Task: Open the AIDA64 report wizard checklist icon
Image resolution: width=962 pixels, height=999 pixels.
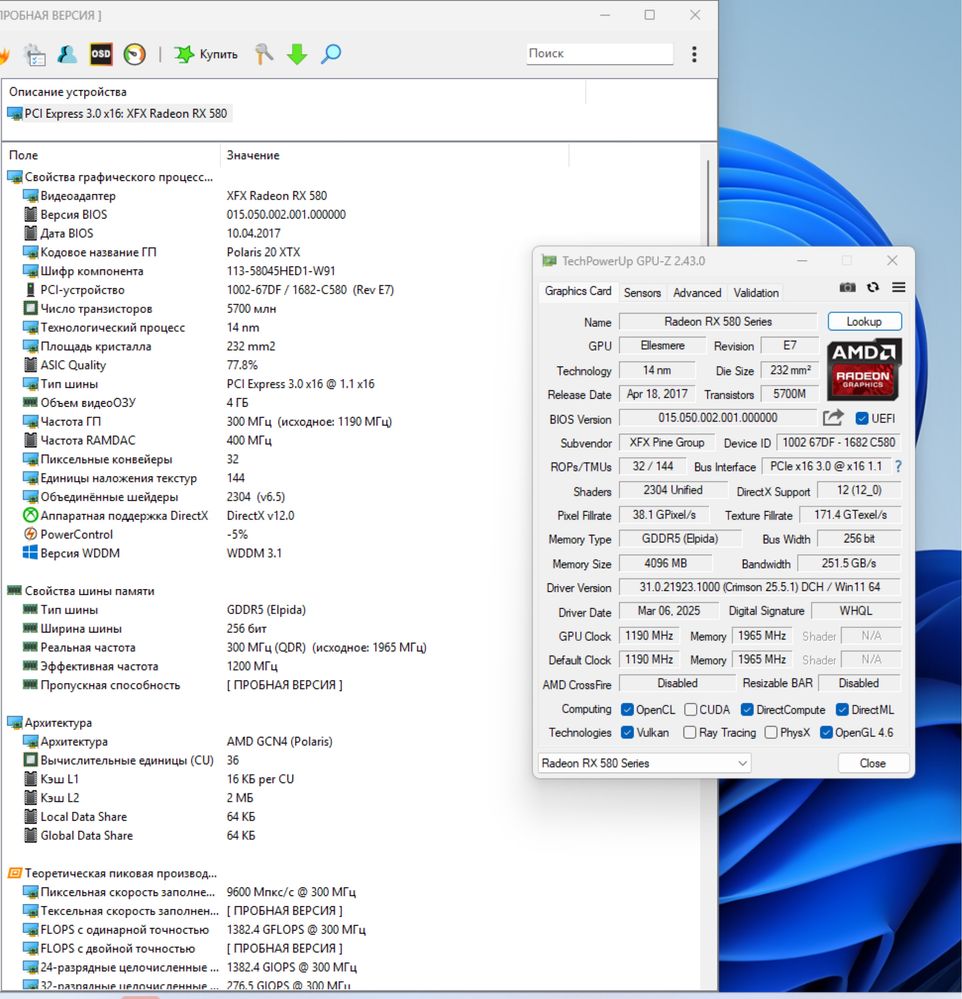Action: (x=34, y=55)
